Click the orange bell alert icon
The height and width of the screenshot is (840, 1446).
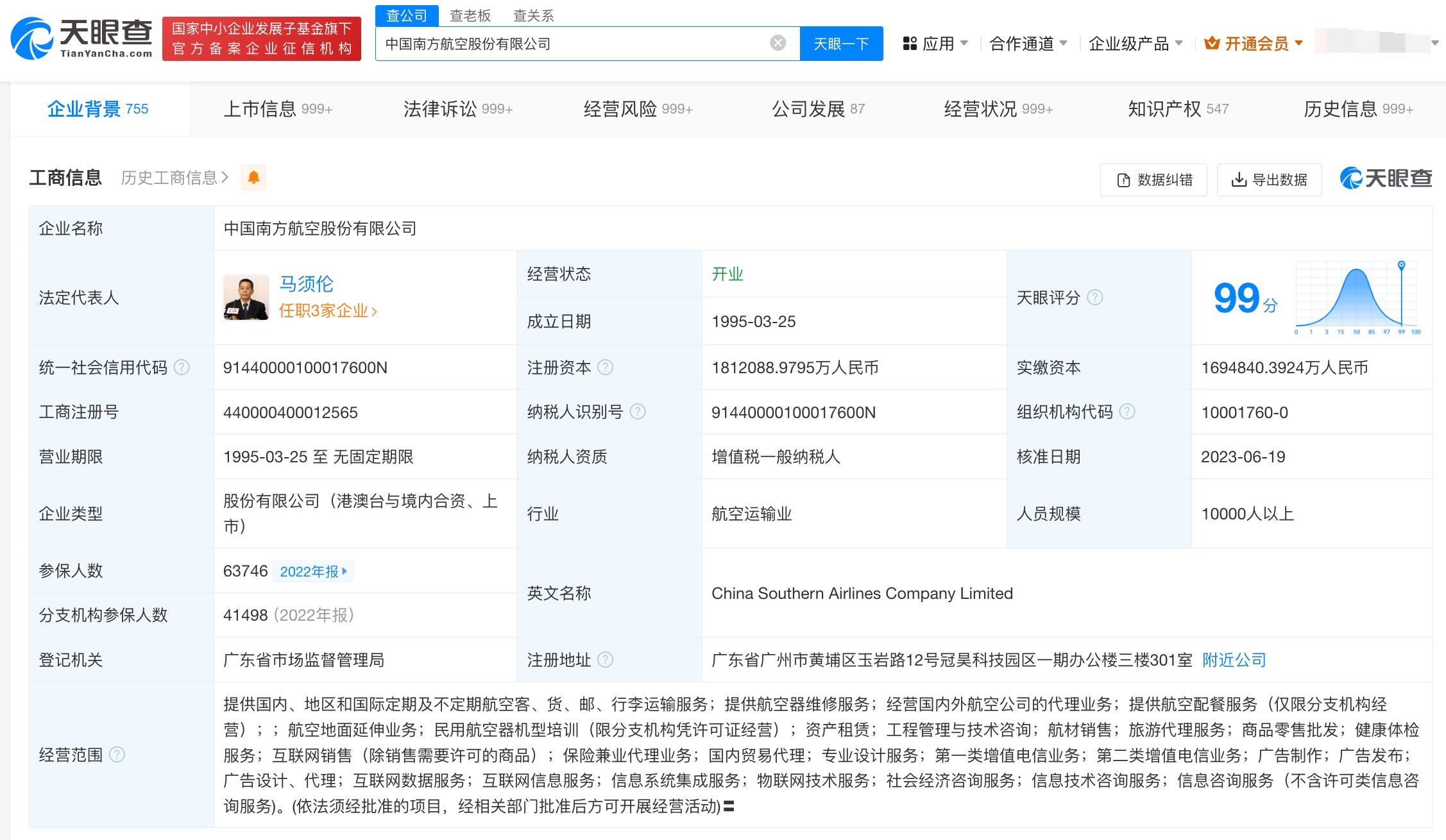coord(253,178)
